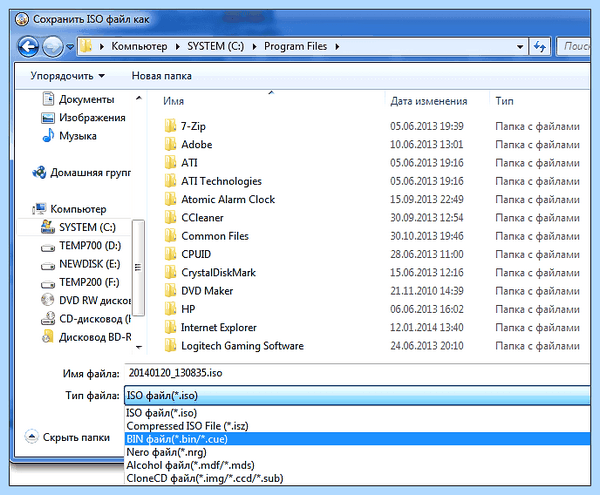Choose BIN файл(*.bin/*.cue) option
The width and height of the screenshot is (600, 495).
tap(357, 439)
